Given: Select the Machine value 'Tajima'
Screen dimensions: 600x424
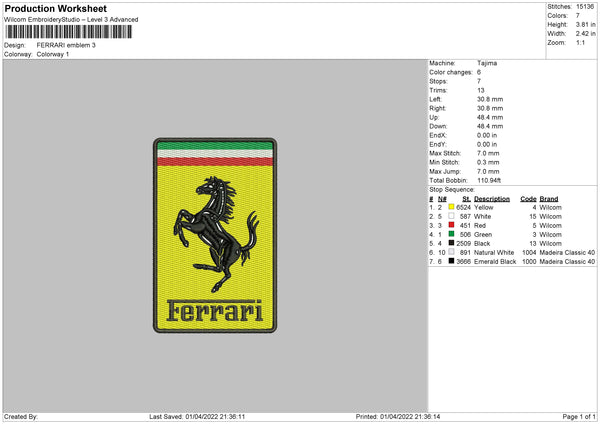Looking at the screenshot, I should pyautogui.click(x=487, y=63).
